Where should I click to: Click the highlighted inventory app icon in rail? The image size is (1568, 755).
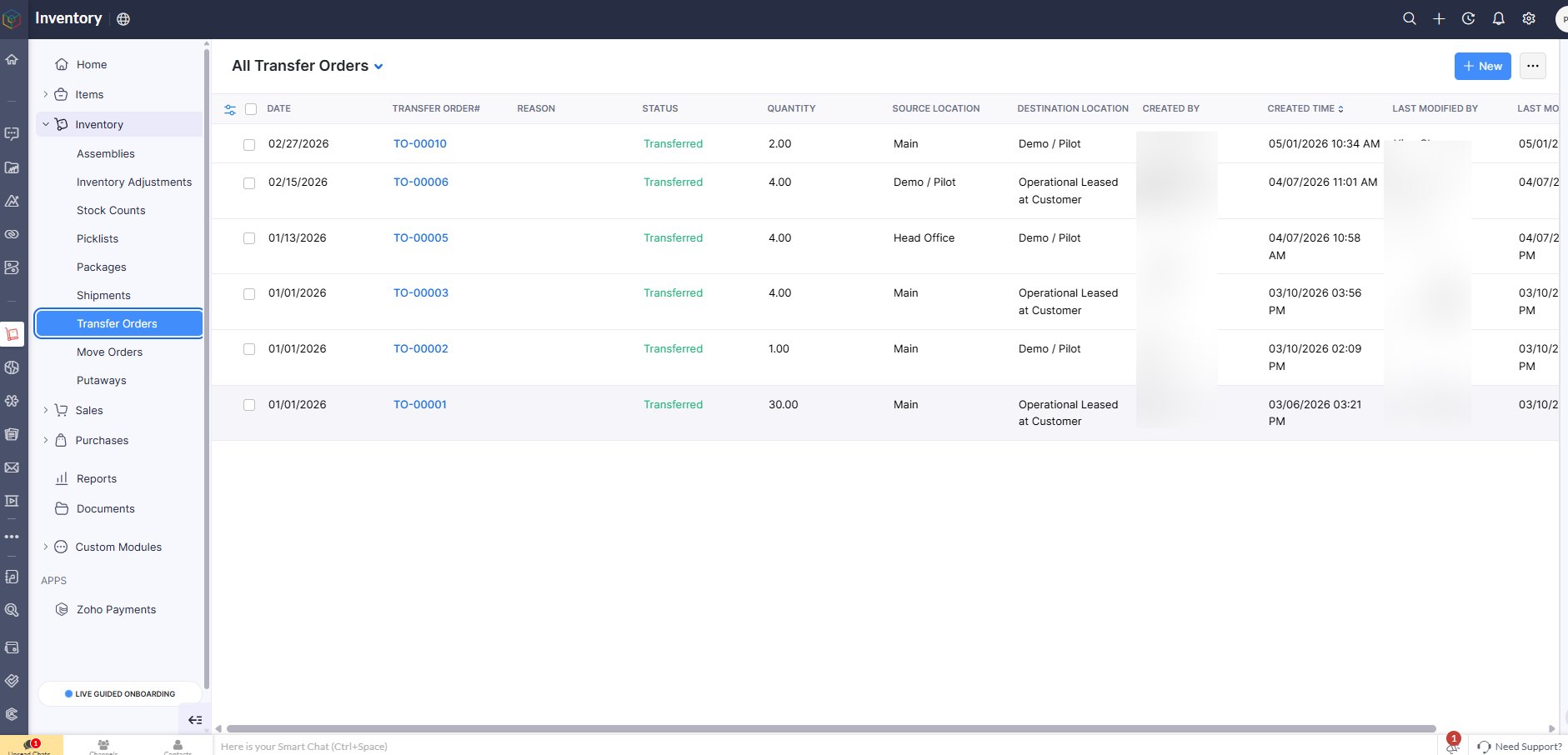click(12, 334)
